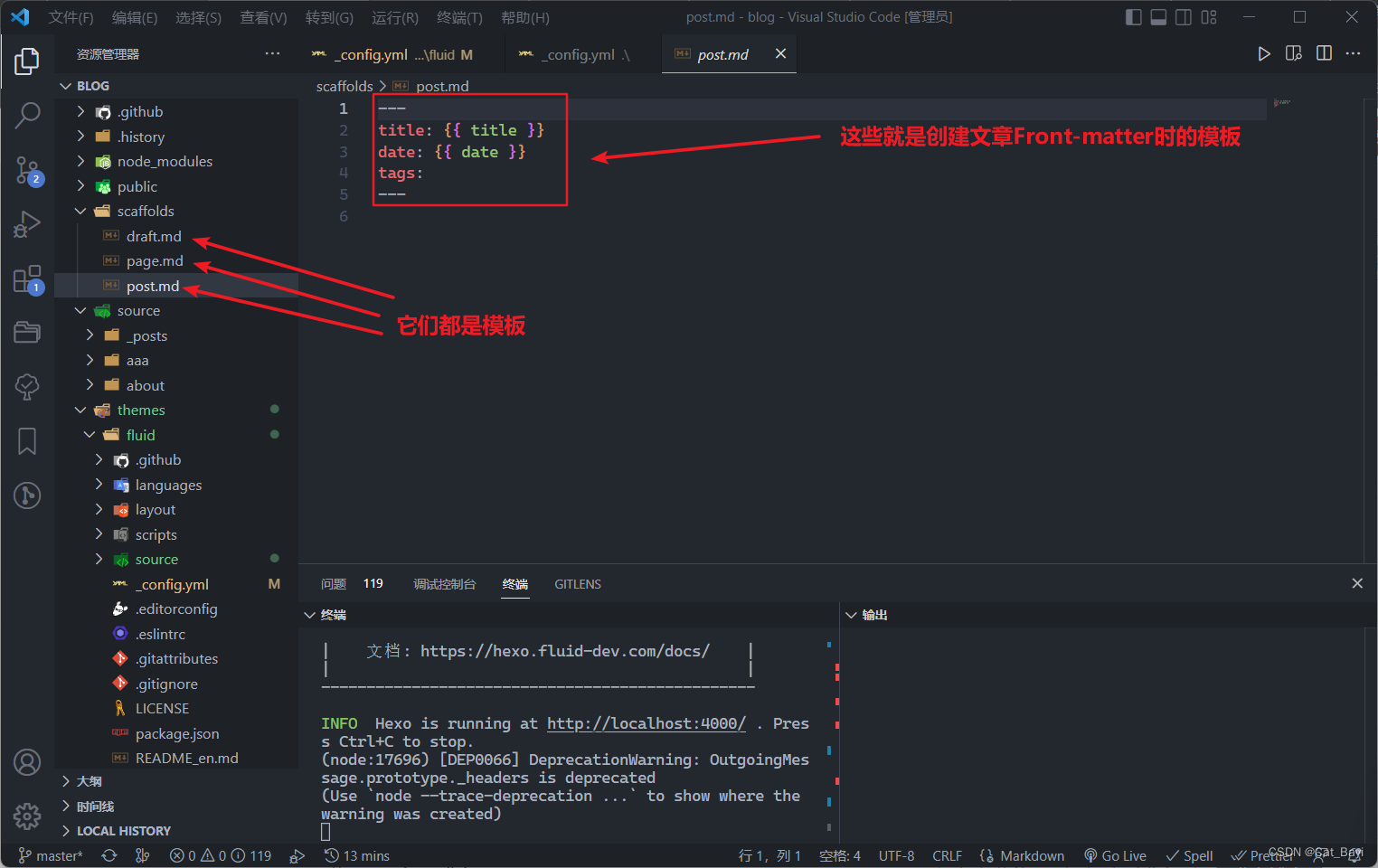Toggle Spell checker in status bar
The height and width of the screenshot is (868, 1378).
[1189, 855]
